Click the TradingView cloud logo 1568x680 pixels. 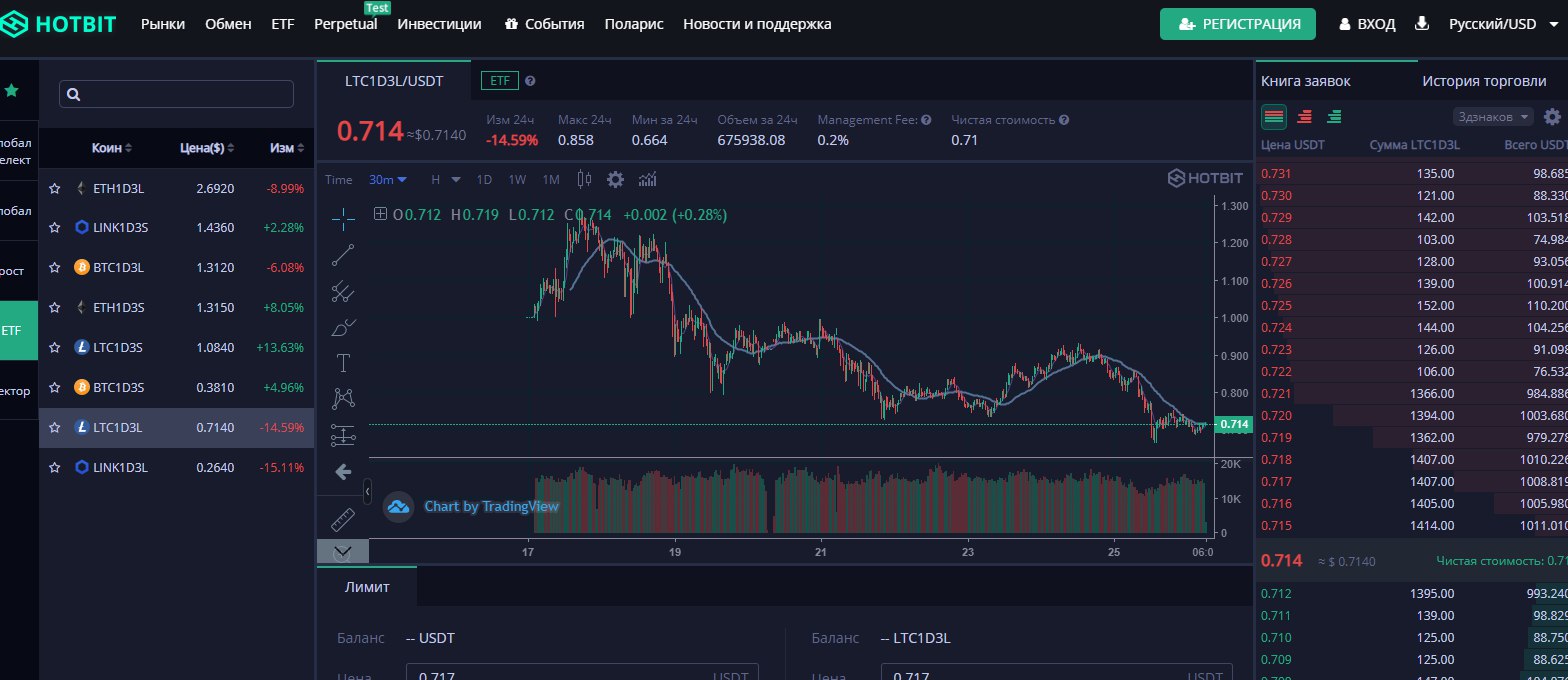[399, 506]
